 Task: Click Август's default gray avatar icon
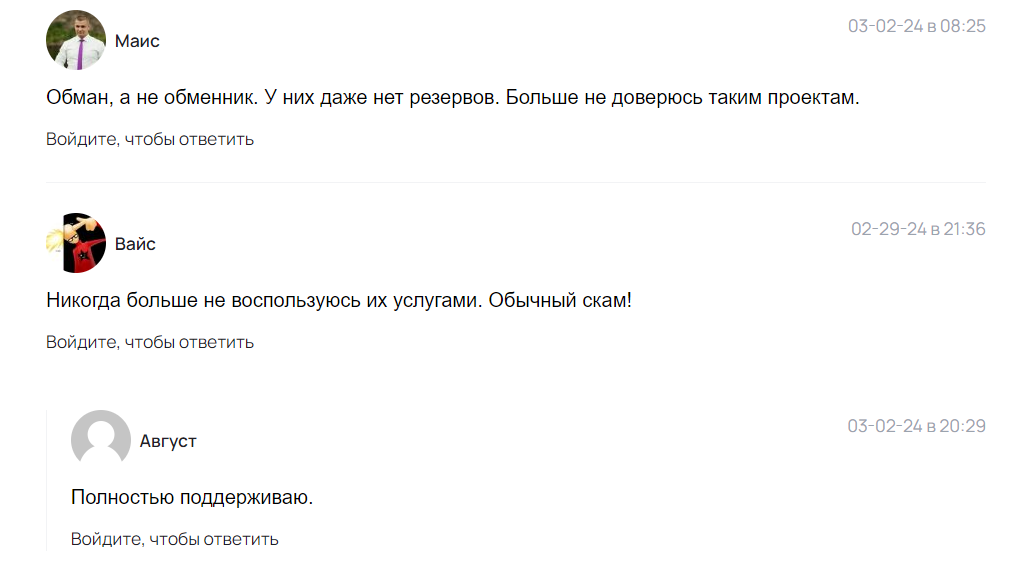click(98, 440)
